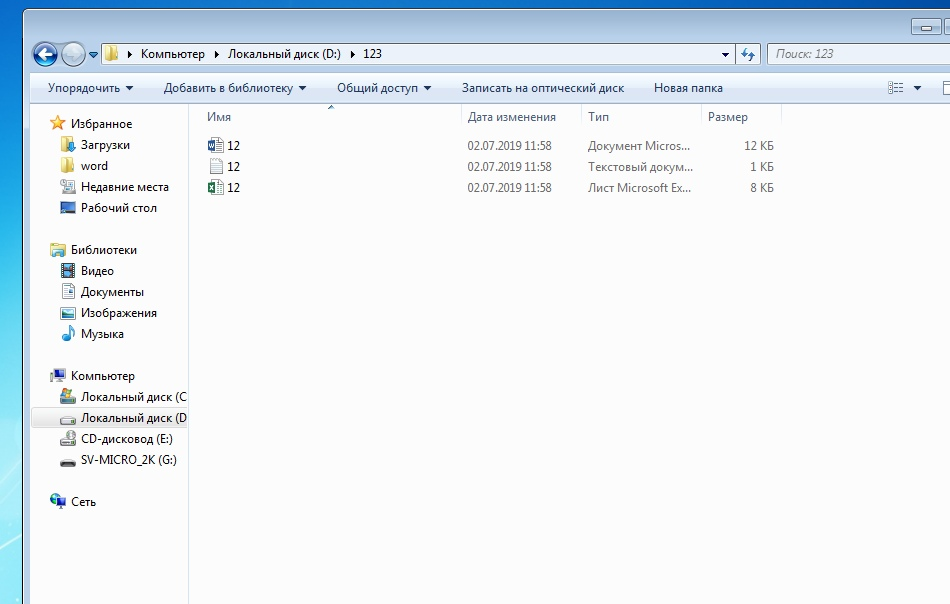Select the text file icon named 12
The width and height of the screenshot is (950, 604).
(x=216, y=166)
